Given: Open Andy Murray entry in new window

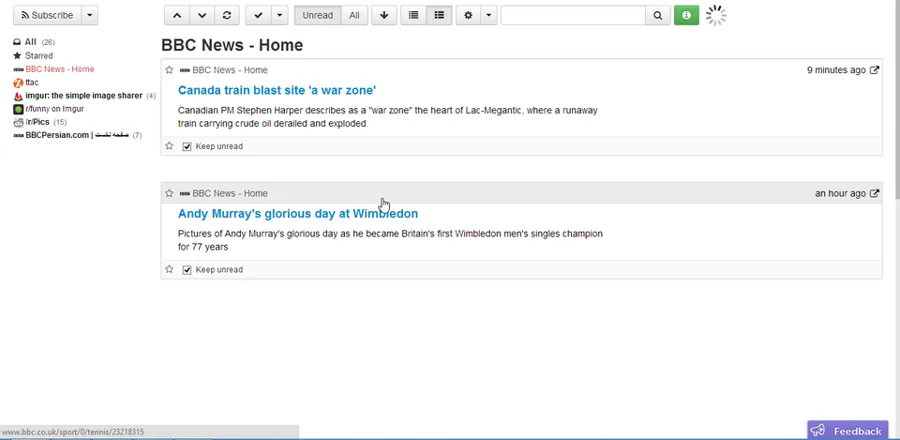Looking at the screenshot, I should [874, 193].
